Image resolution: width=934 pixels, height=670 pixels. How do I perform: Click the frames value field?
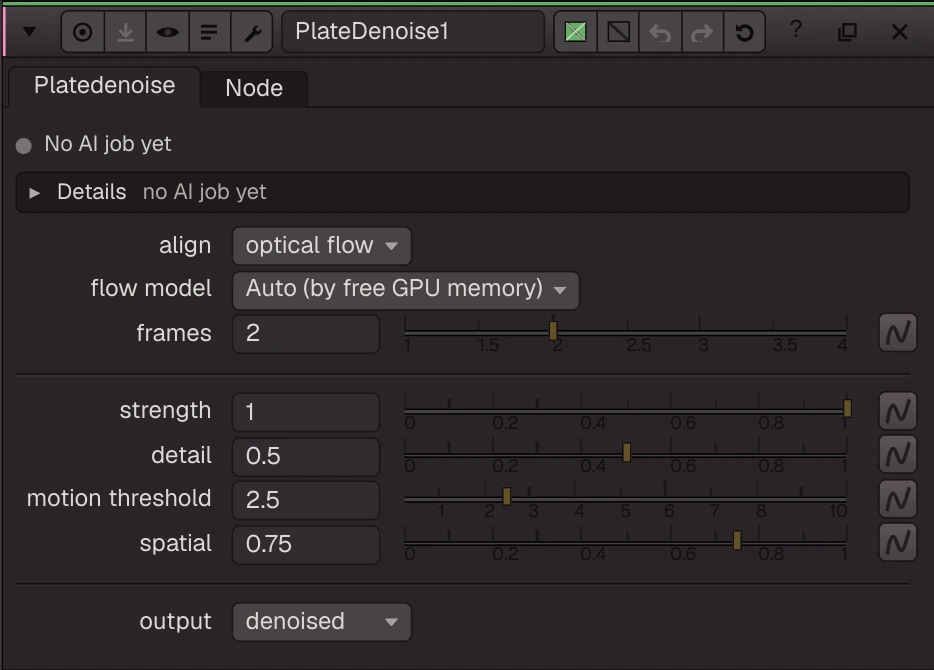(306, 334)
